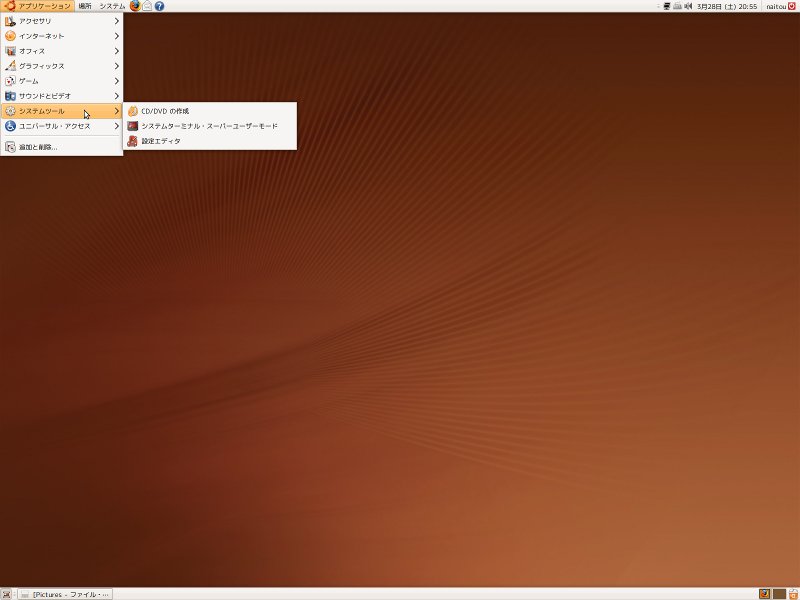The width and height of the screenshot is (800, 600).
Task: Expand the インターネット submenu arrow
Action: pyautogui.click(x=117, y=36)
